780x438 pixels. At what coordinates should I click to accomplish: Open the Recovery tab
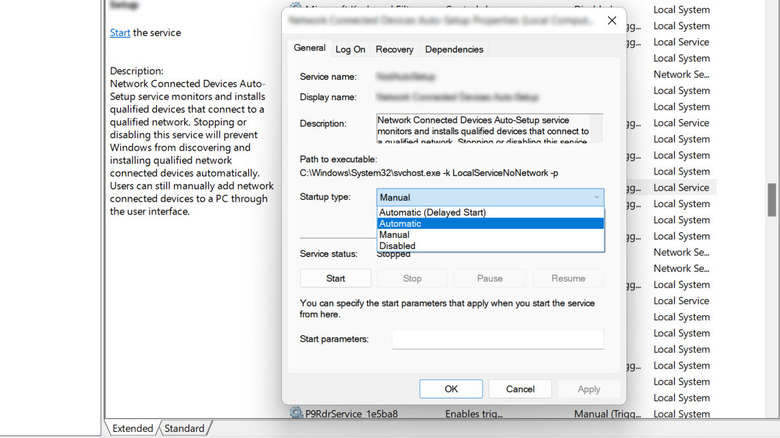pos(394,49)
